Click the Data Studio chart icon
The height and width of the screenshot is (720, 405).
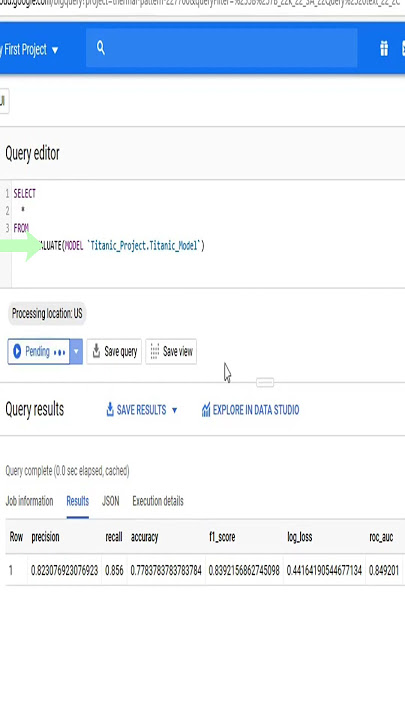tap(206, 410)
